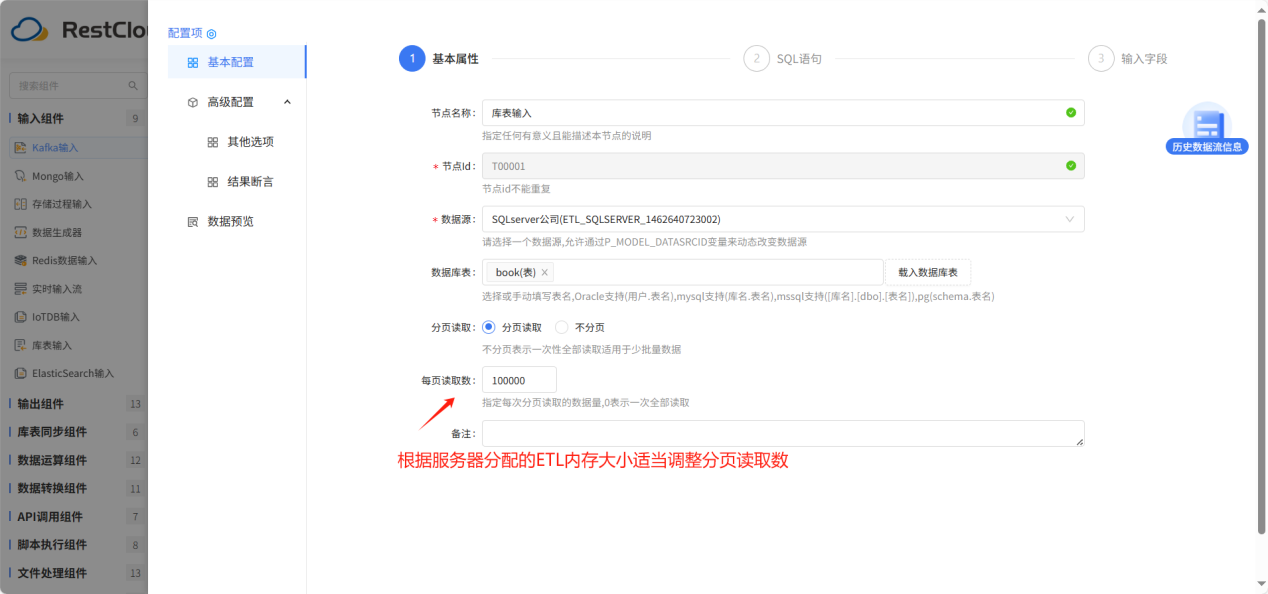Open the 数据源 dropdown
The height and width of the screenshot is (594, 1268).
tap(783, 219)
